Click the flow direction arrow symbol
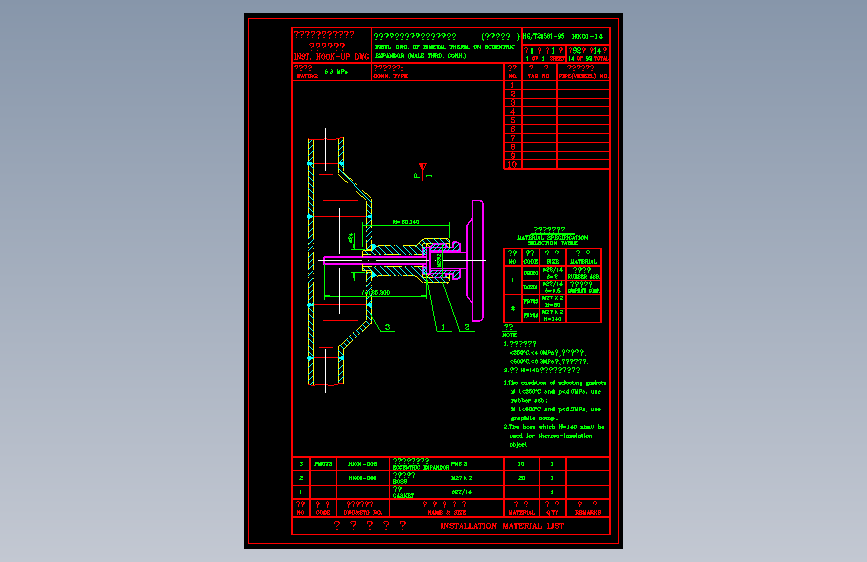867x562 pixels. [x=422, y=171]
